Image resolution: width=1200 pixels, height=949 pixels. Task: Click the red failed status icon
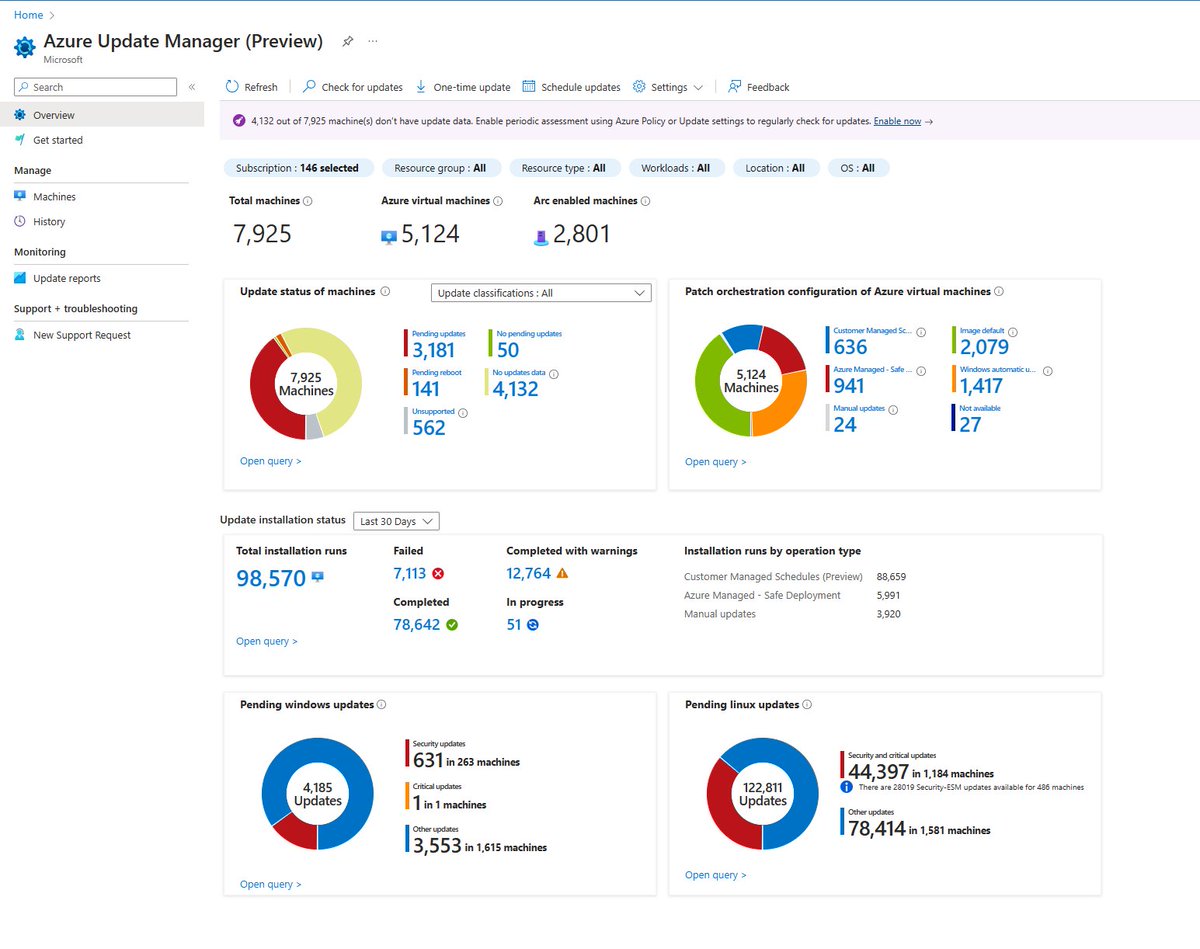[438, 573]
